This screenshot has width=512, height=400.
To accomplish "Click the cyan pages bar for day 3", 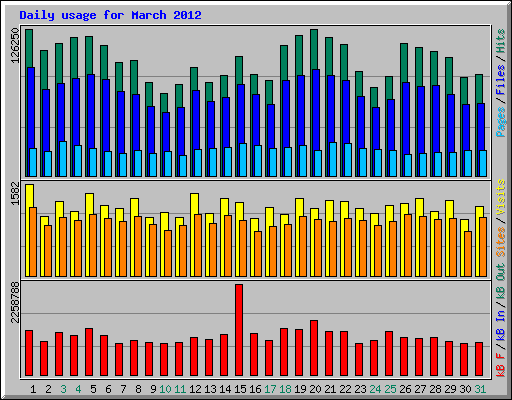I will (63, 159).
